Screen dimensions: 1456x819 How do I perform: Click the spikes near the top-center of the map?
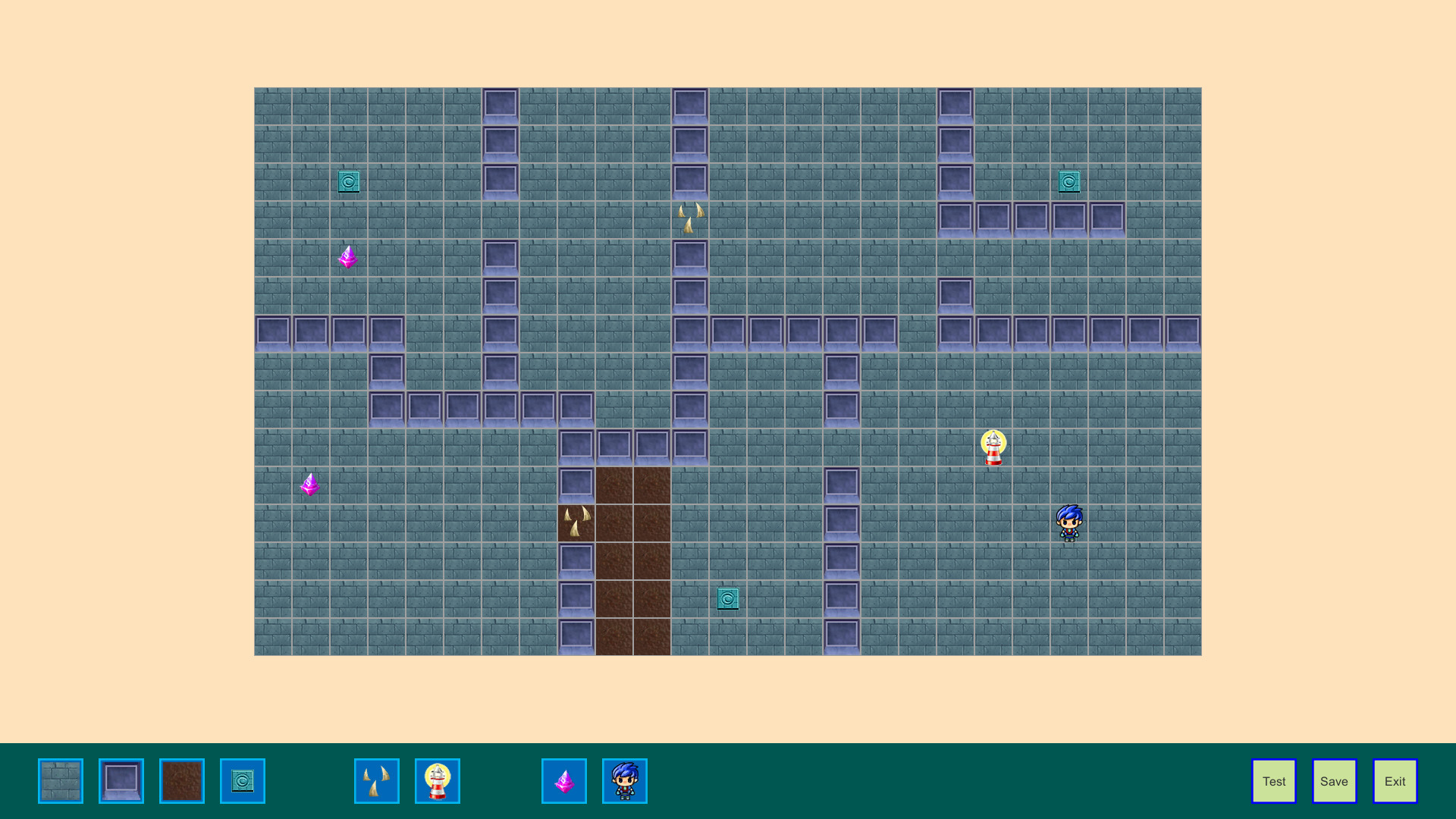coord(689,218)
